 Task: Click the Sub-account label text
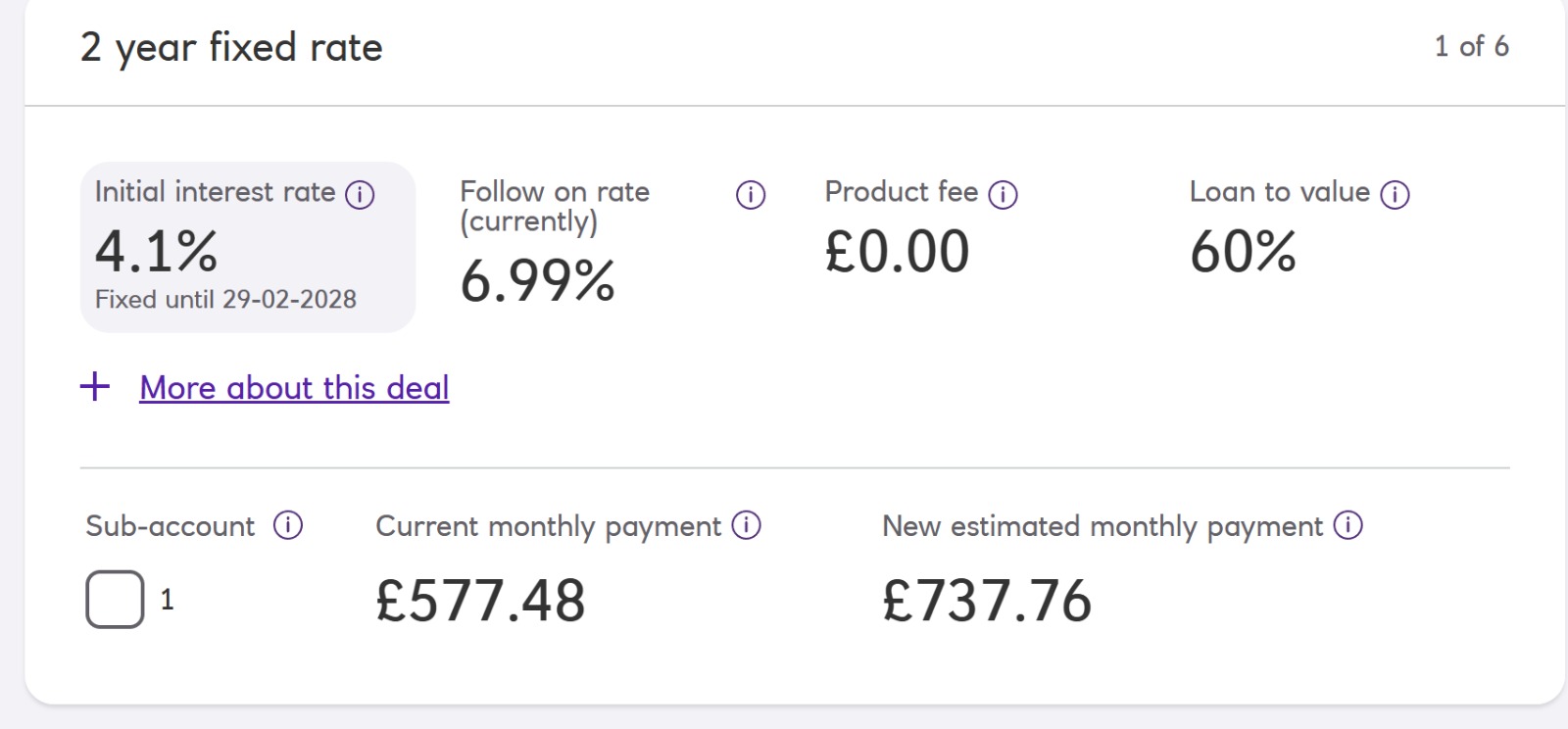coord(170,526)
